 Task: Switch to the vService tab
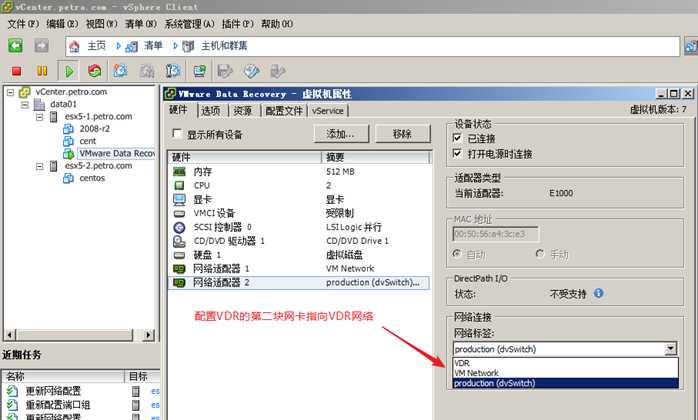click(x=328, y=110)
